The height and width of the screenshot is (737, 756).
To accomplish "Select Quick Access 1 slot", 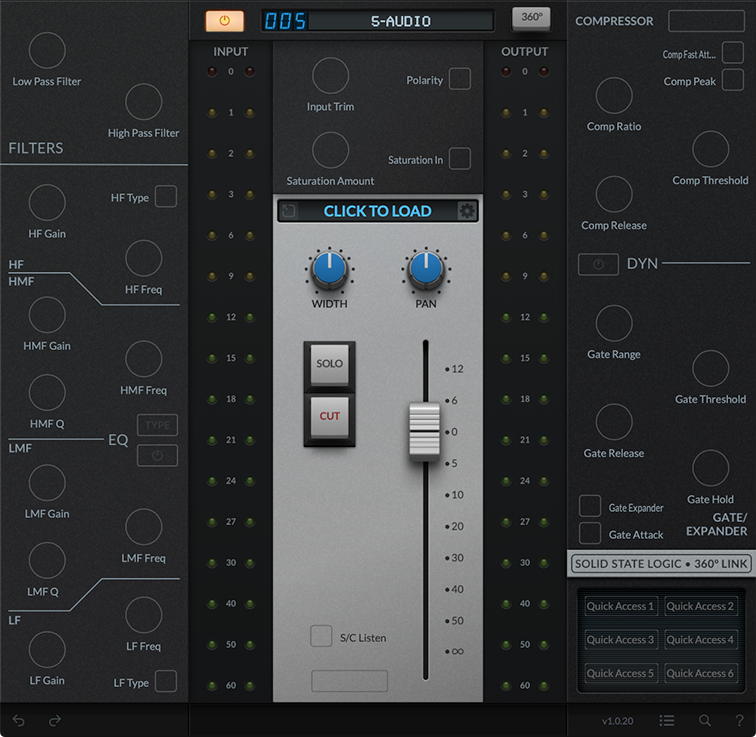I will [620, 606].
